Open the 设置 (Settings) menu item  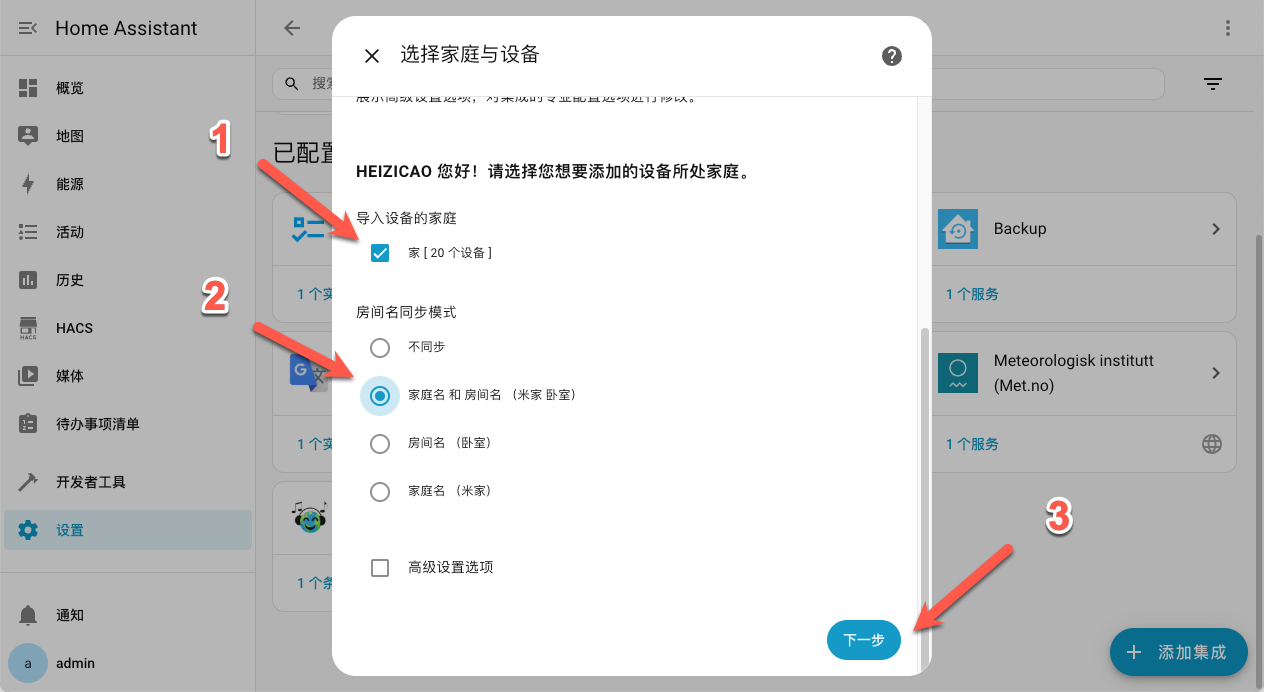click(x=68, y=529)
